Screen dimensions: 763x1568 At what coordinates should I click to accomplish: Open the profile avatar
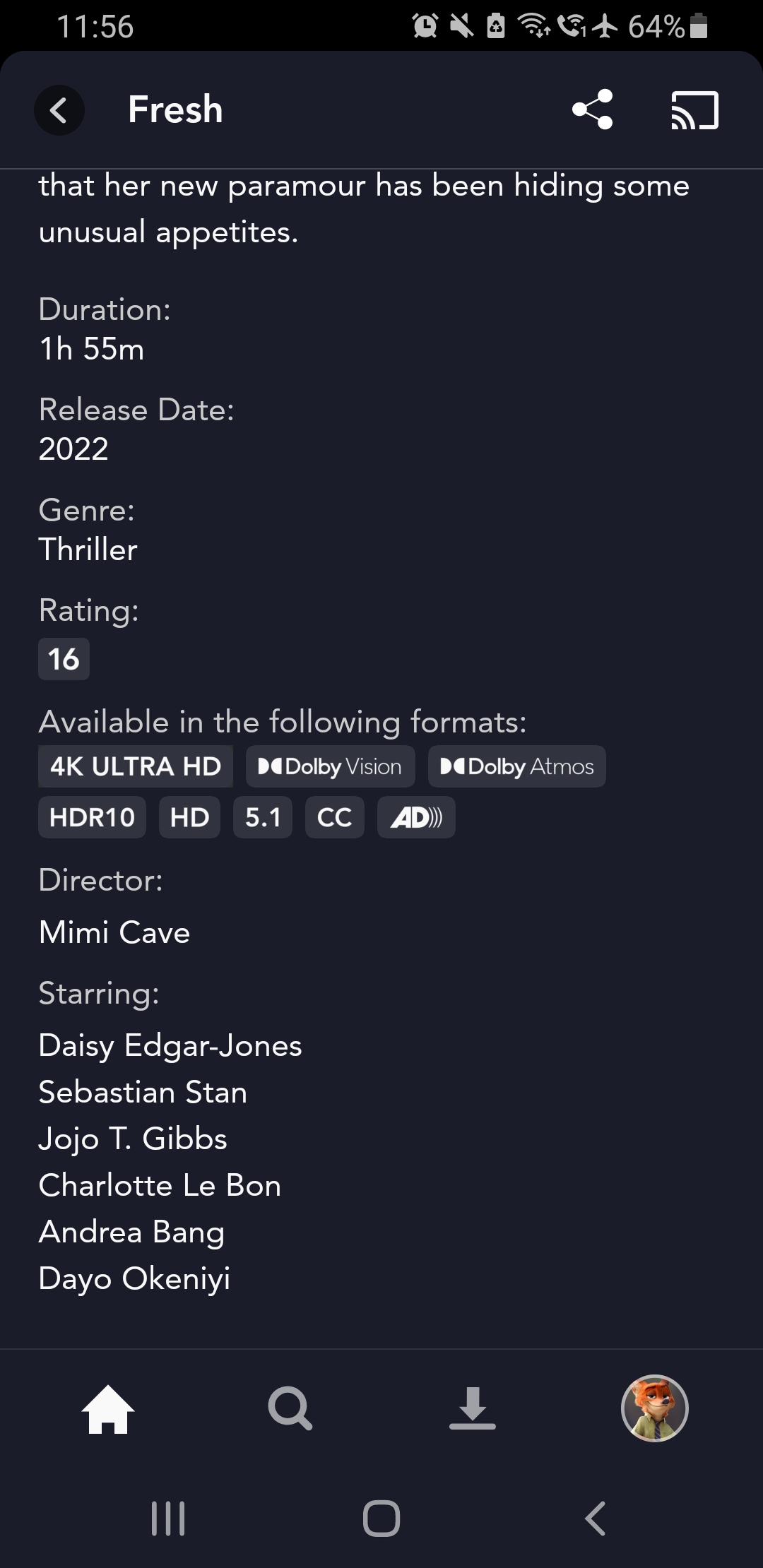tap(654, 1408)
